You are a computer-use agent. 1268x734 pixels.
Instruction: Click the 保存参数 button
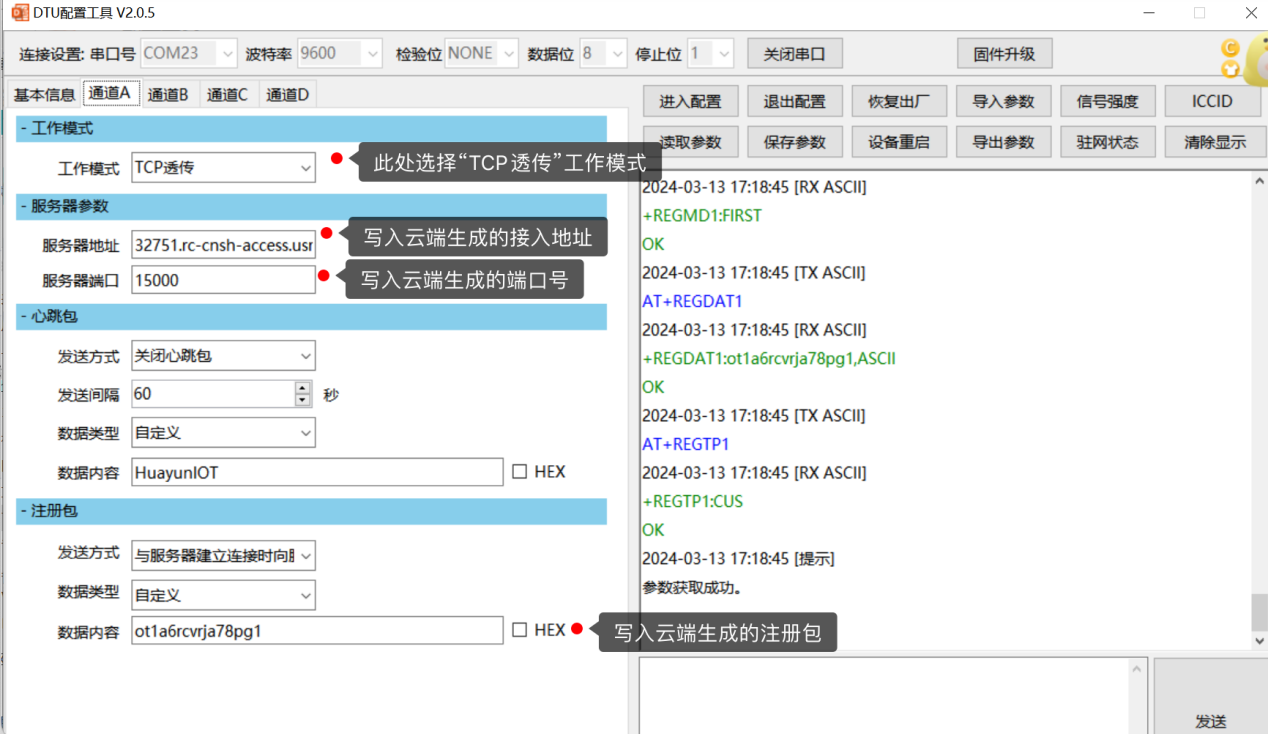coord(794,142)
